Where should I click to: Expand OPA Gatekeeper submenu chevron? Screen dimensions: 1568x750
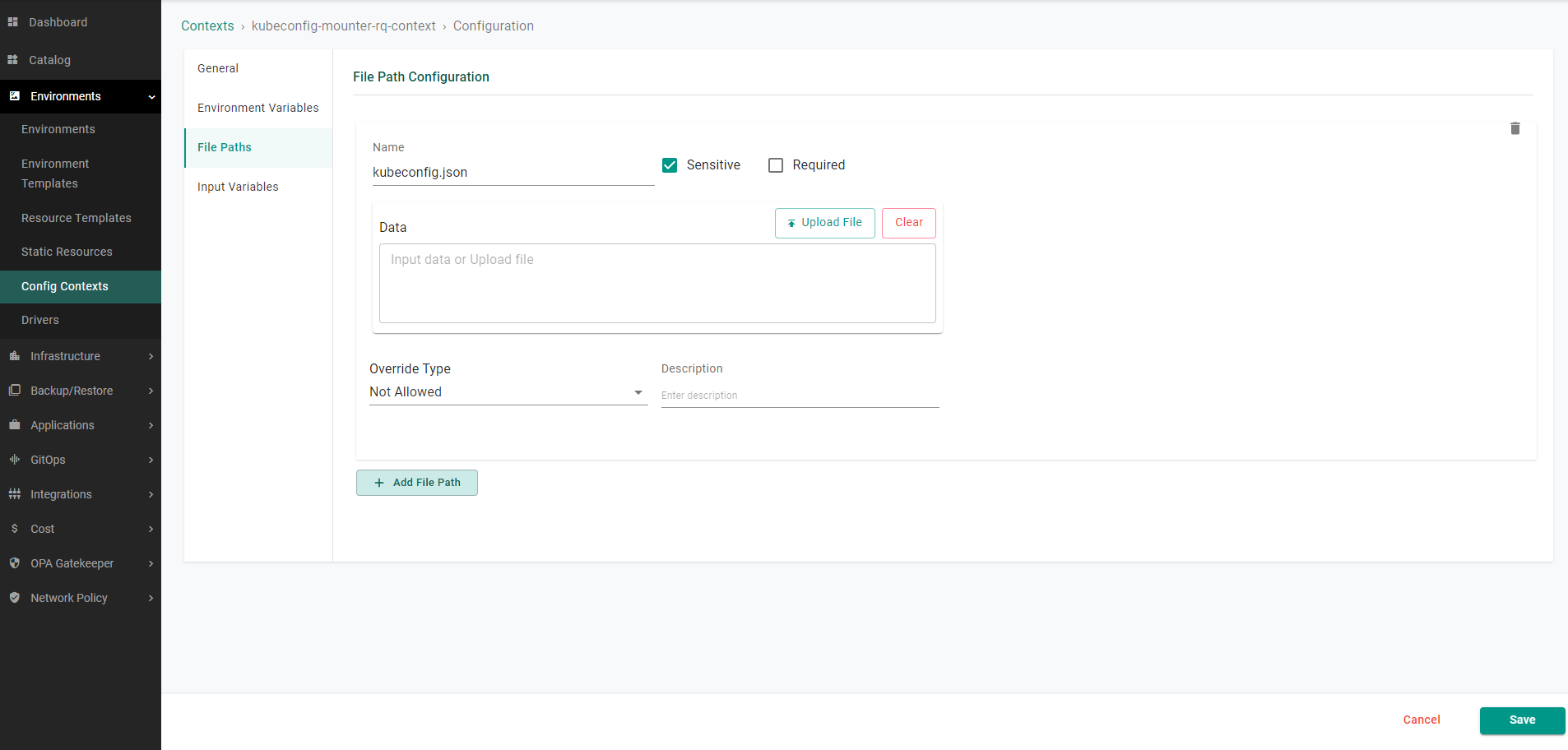(151, 563)
